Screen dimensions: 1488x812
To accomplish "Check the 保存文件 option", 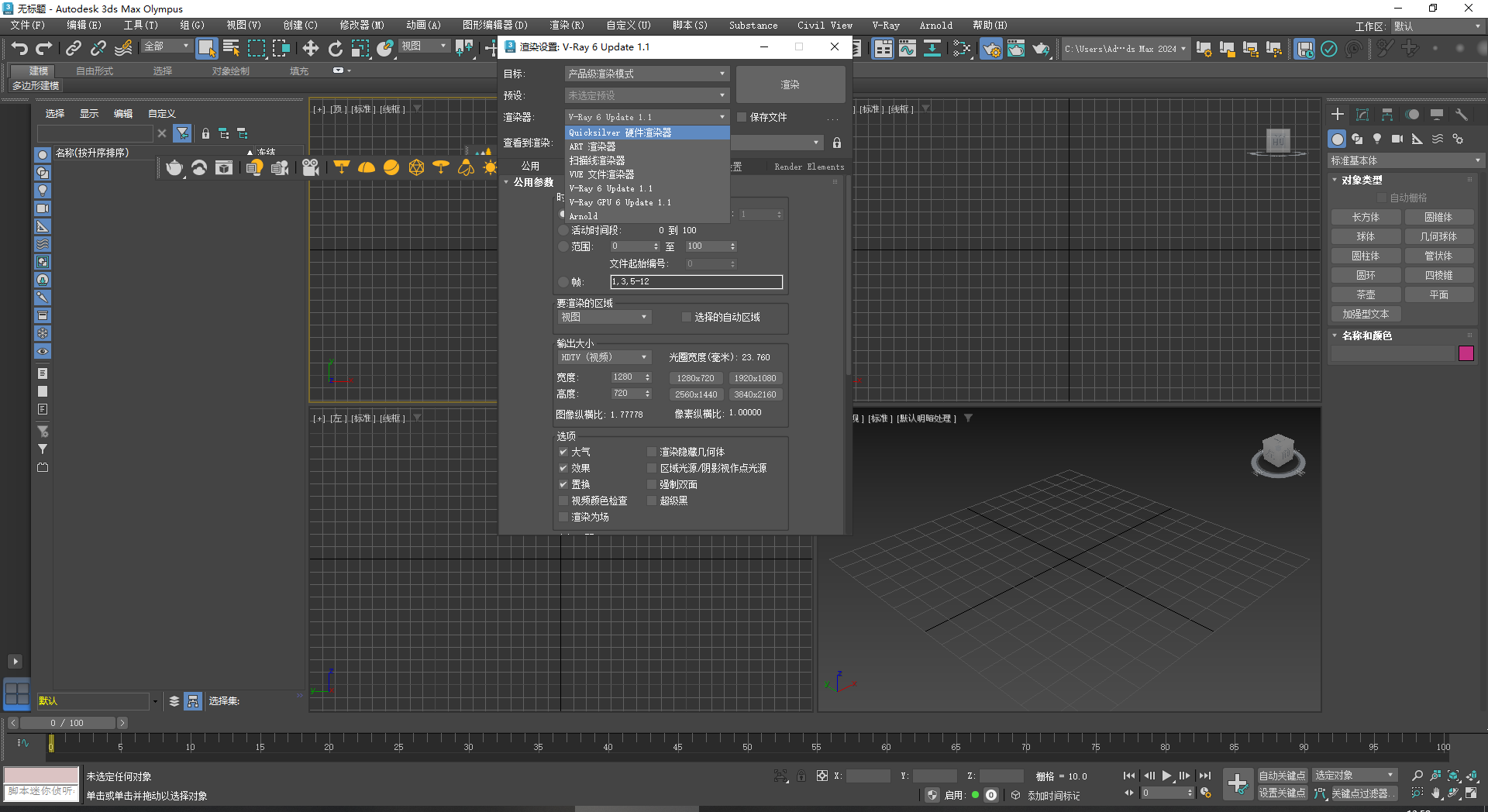I will (x=741, y=117).
